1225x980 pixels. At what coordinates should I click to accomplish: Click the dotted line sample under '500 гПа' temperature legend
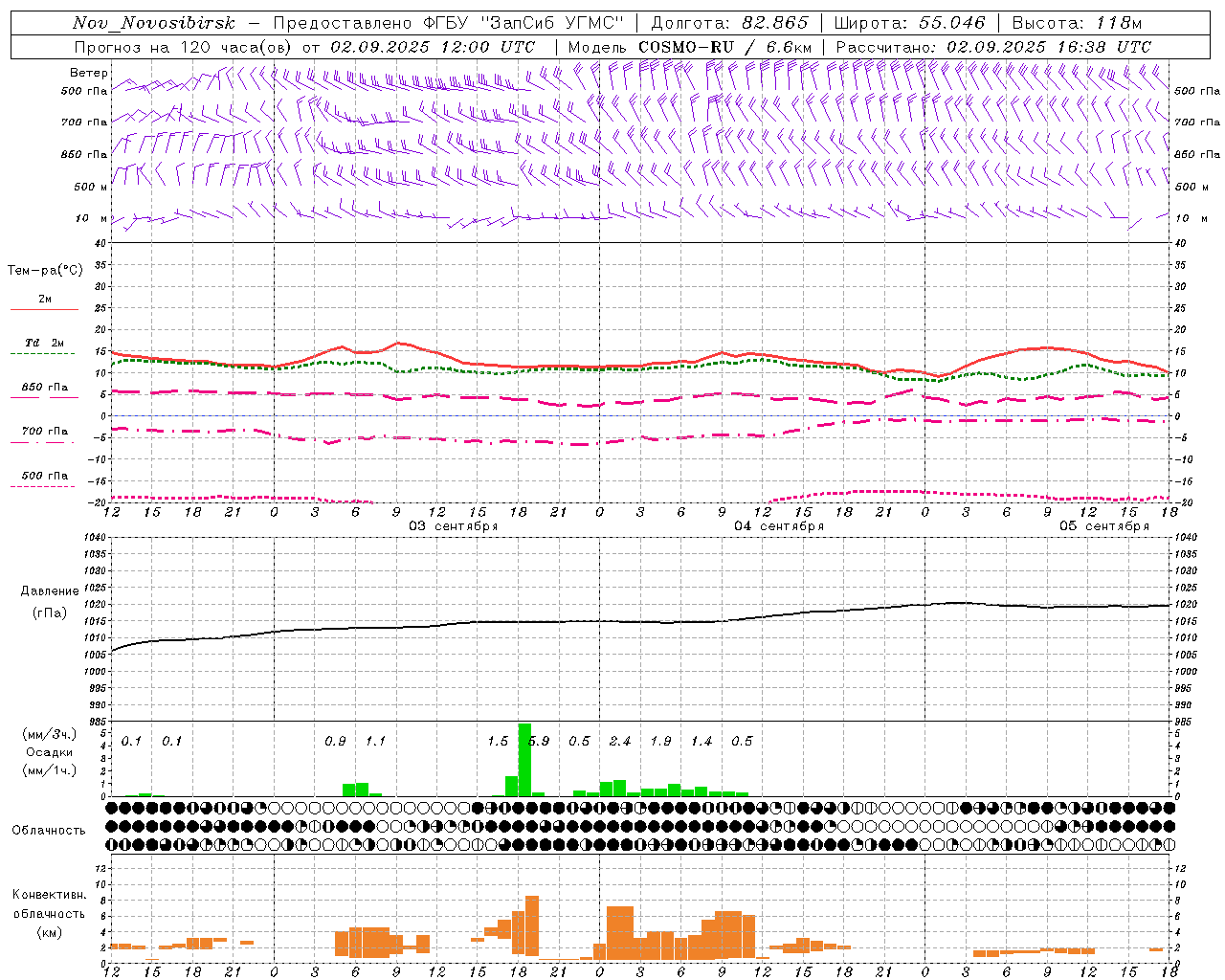(43, 486)
